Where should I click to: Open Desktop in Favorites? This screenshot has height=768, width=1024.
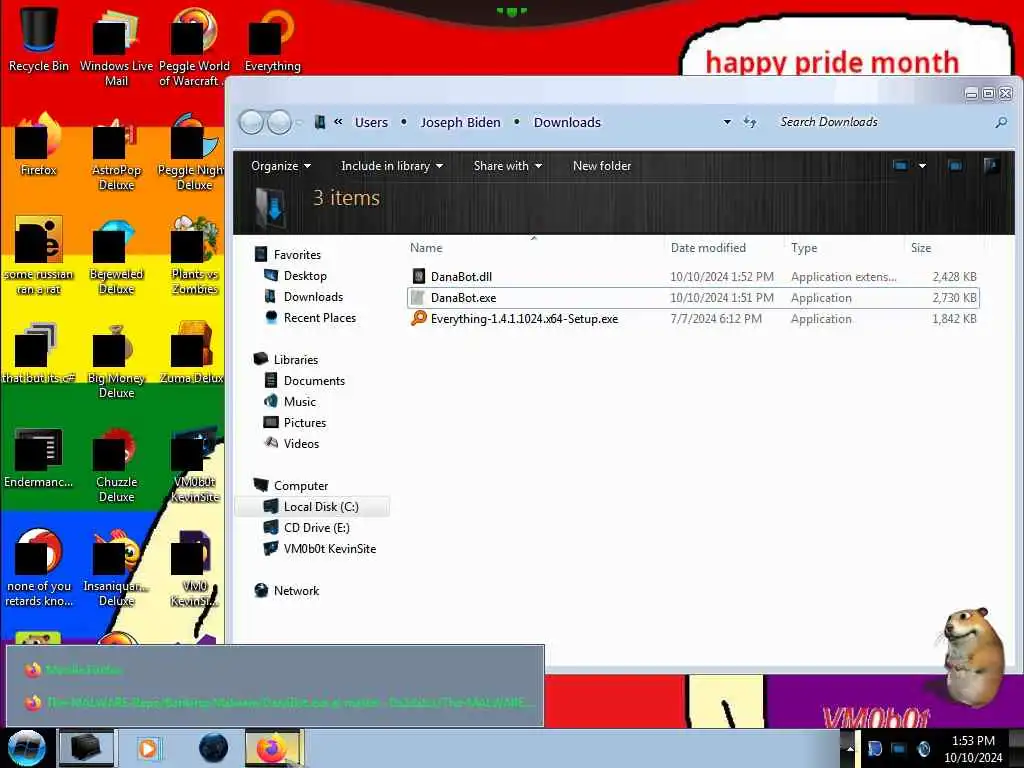(x=304, y=276)
